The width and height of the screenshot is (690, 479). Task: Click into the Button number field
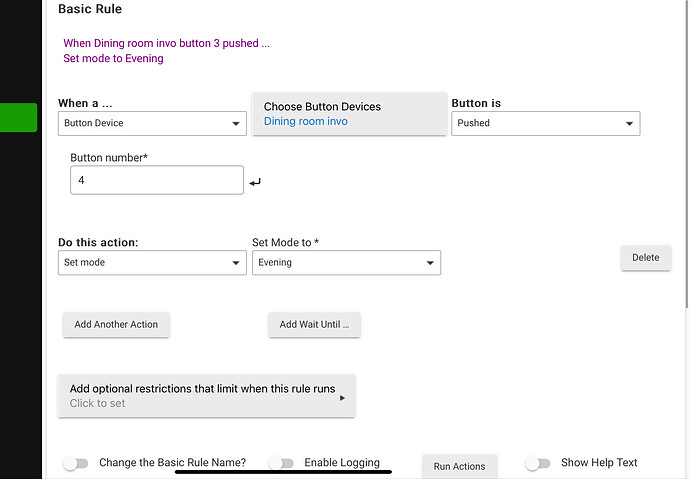point(157,180)
